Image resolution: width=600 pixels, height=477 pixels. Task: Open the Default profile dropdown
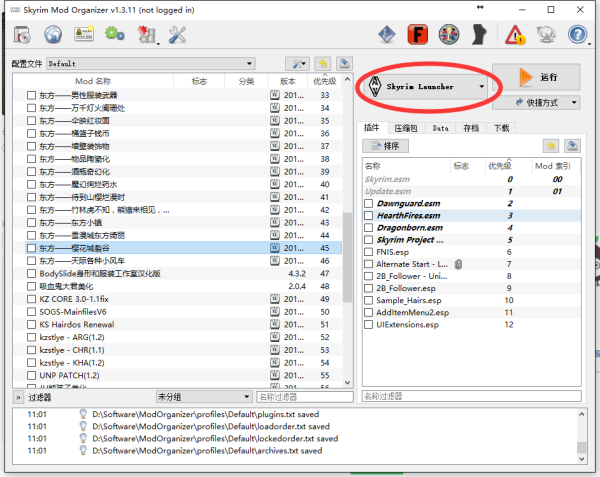point(151,63)
